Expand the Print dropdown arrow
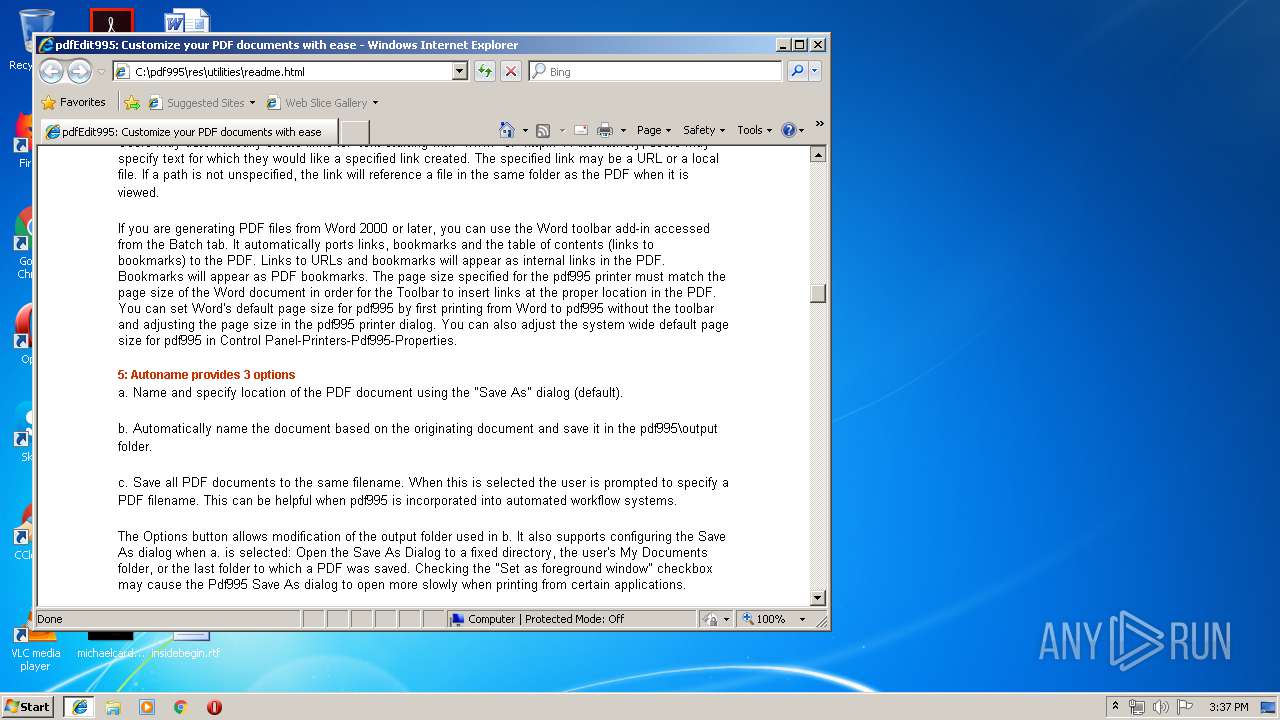This screenshot has width=1280, height=720. (x=623, y=130)
